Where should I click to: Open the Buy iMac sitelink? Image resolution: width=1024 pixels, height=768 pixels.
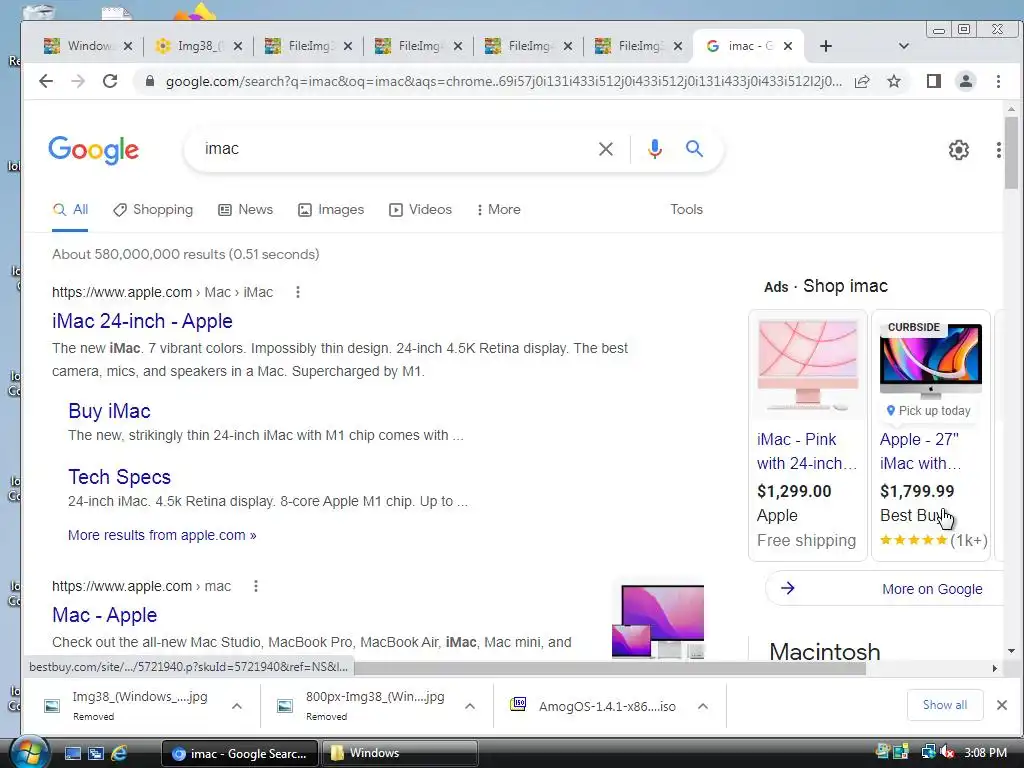point(109,411)
